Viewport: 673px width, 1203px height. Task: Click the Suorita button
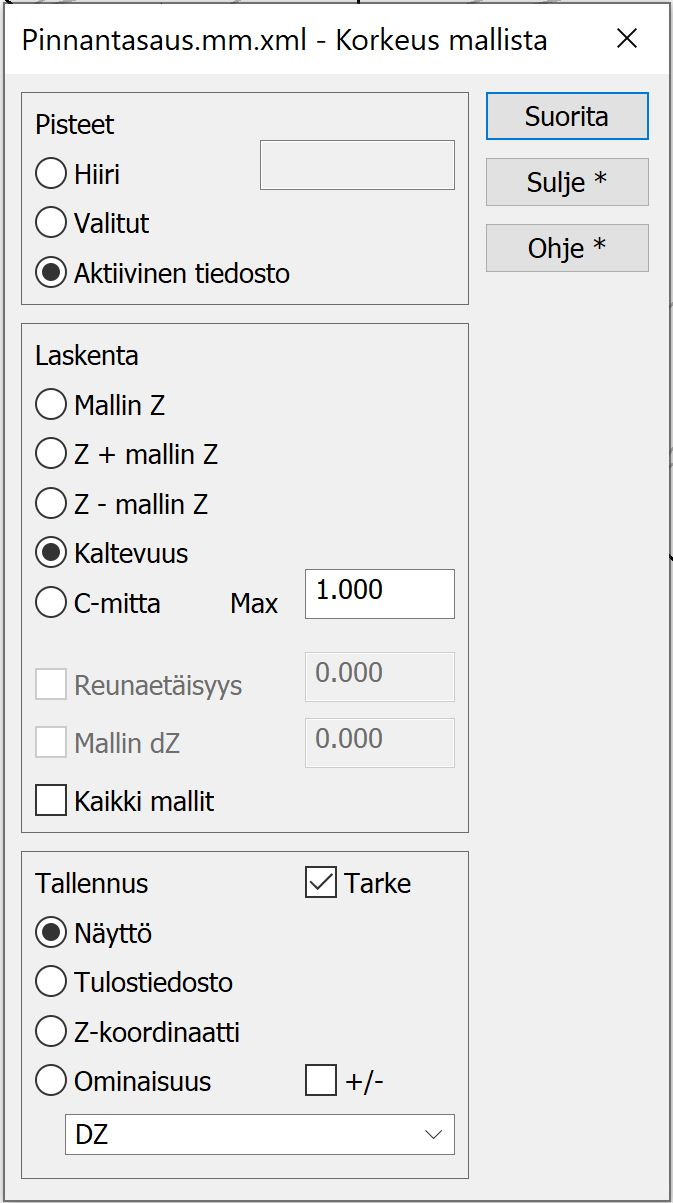(567, 116)
